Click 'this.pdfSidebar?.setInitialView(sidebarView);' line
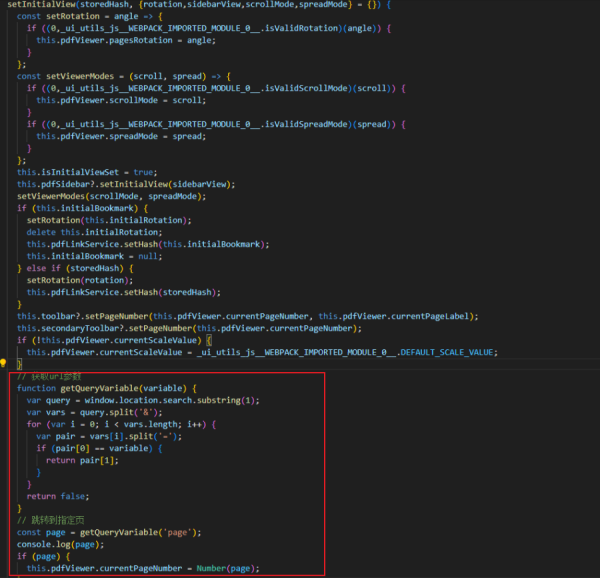Viewport: 600px width, 578px height. [126, 184]
